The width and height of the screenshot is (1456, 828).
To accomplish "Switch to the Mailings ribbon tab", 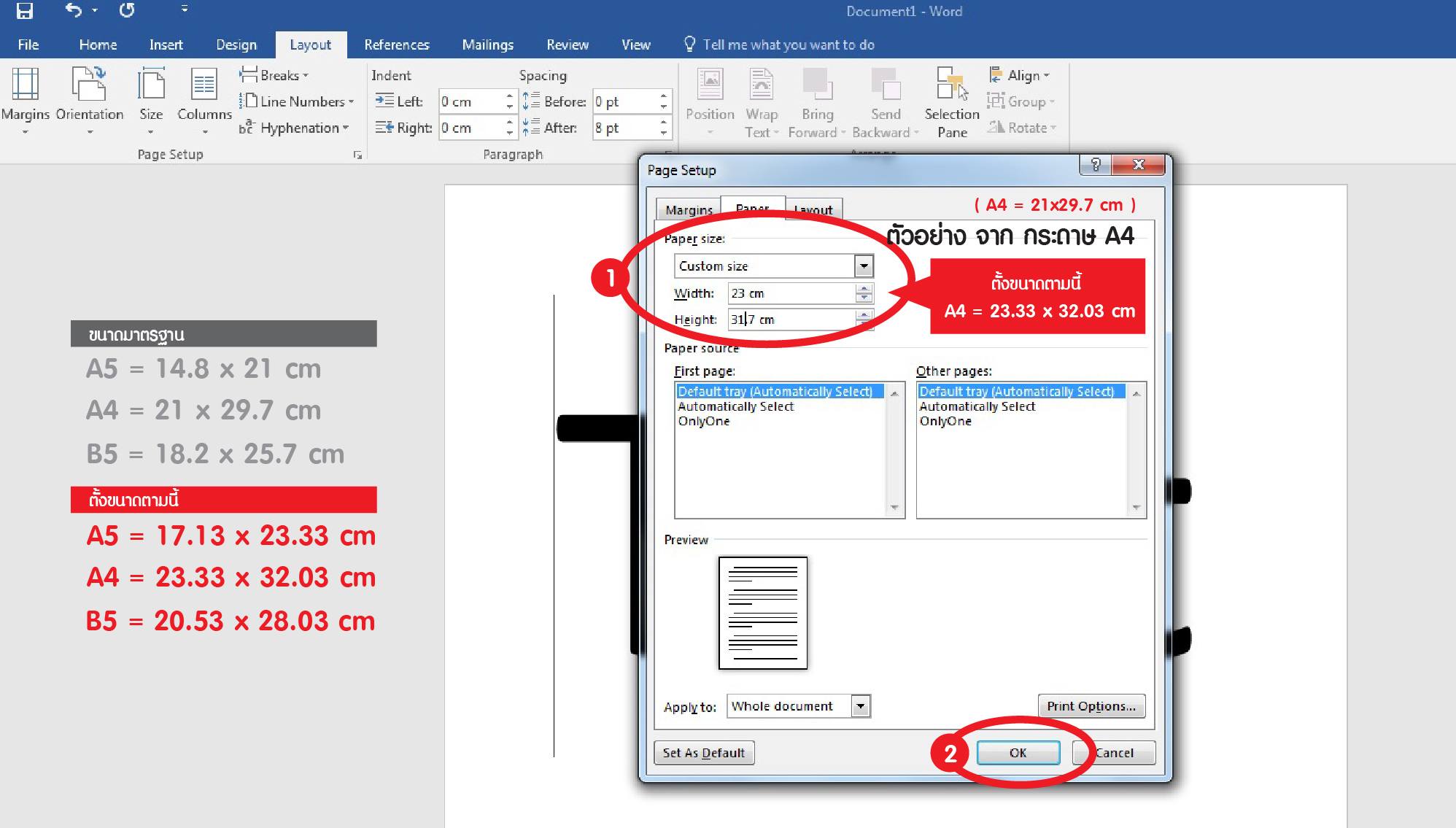I will 487,45.
